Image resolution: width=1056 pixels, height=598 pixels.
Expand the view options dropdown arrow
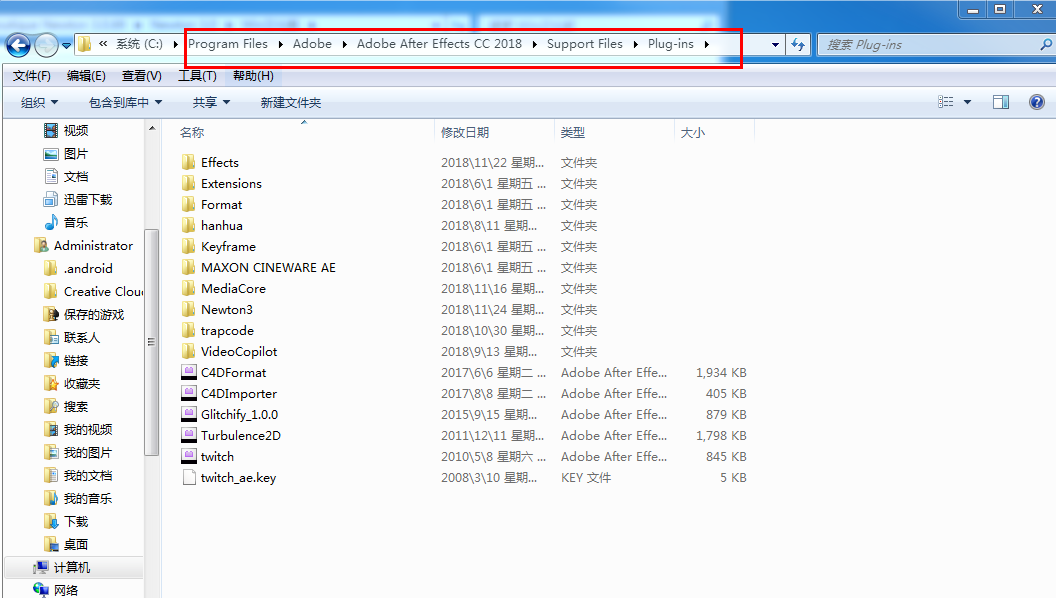click(x=967, y=102)
